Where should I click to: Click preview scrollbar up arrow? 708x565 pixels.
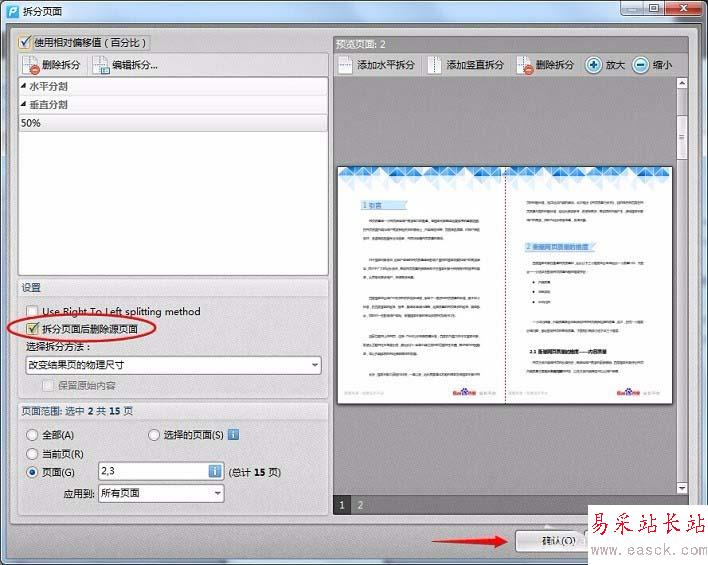click(682, 83)
